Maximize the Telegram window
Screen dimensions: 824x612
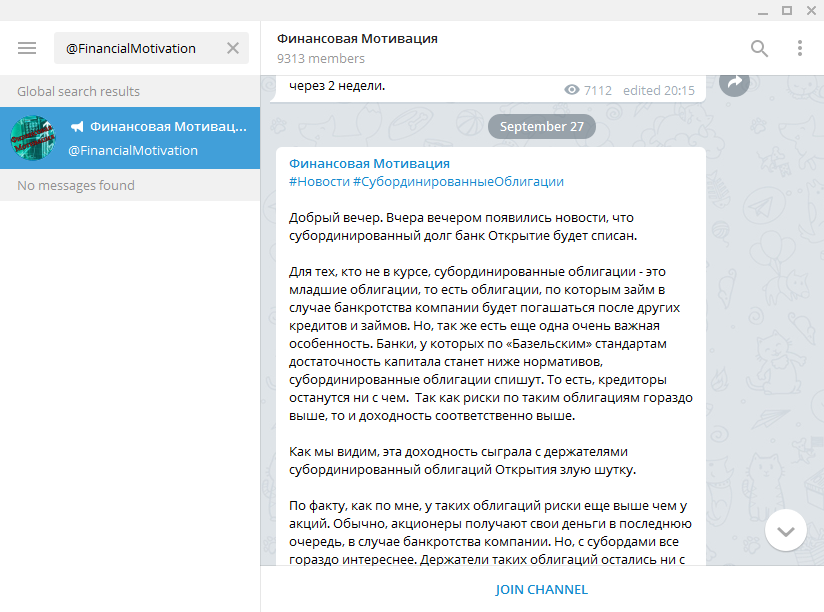point(786,9)
